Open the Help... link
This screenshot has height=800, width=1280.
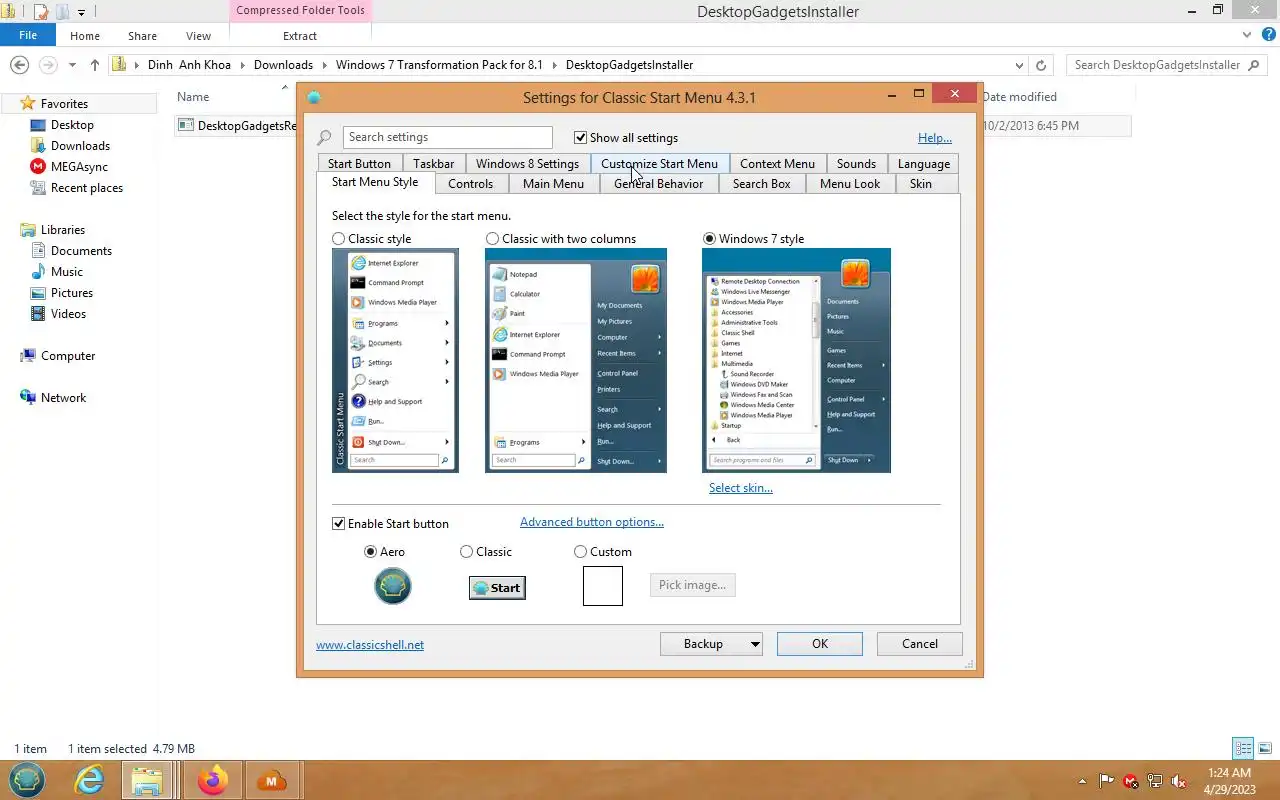pos(935,138)
